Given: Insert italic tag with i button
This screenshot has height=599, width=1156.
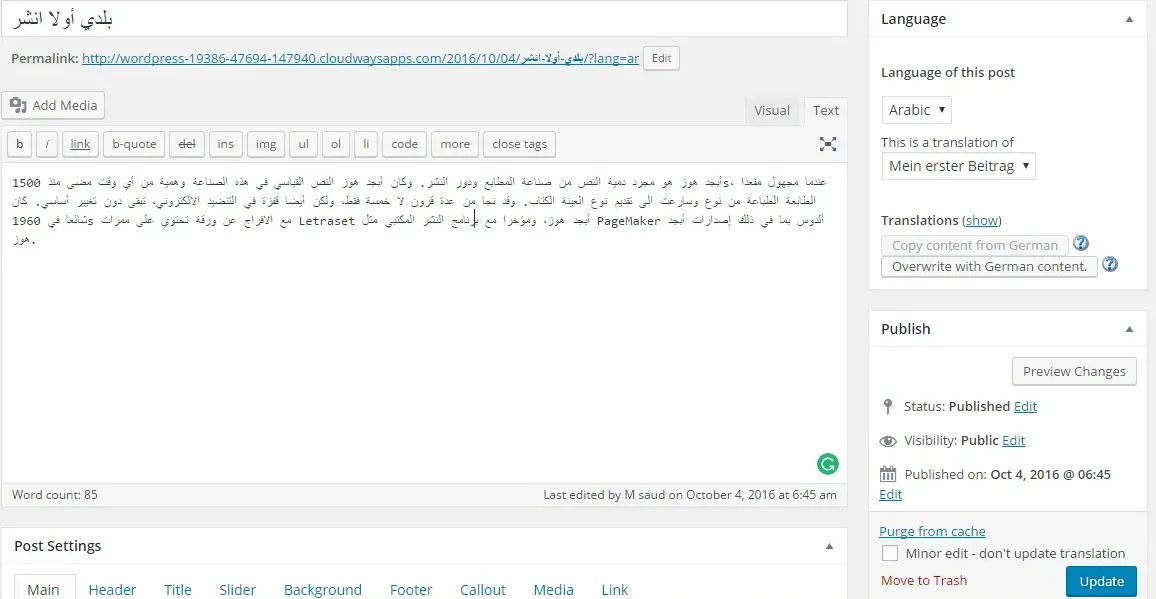Looking at the screenshot, I should (x=47, y=144).
